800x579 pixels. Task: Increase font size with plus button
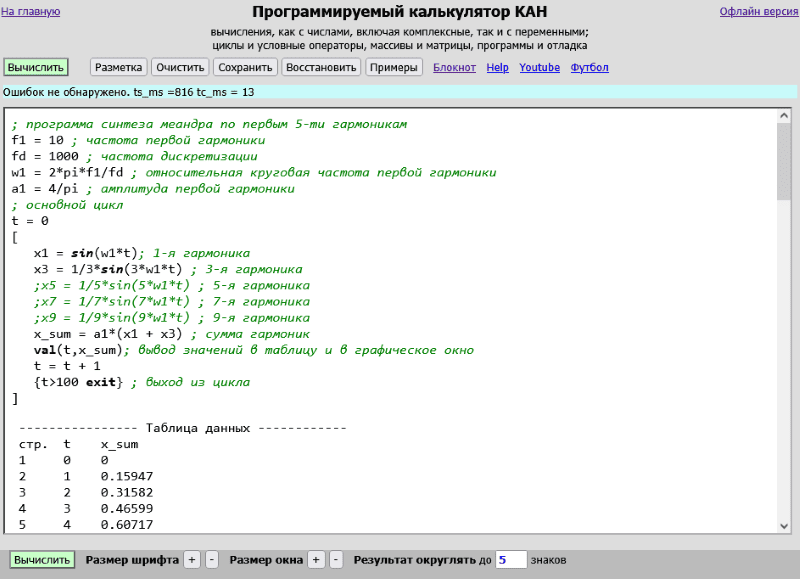[x=192, y=560]
